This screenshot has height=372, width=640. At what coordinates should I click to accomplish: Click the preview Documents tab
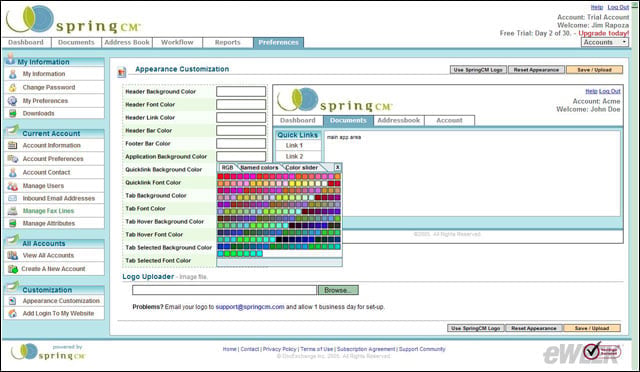[348, 120]
